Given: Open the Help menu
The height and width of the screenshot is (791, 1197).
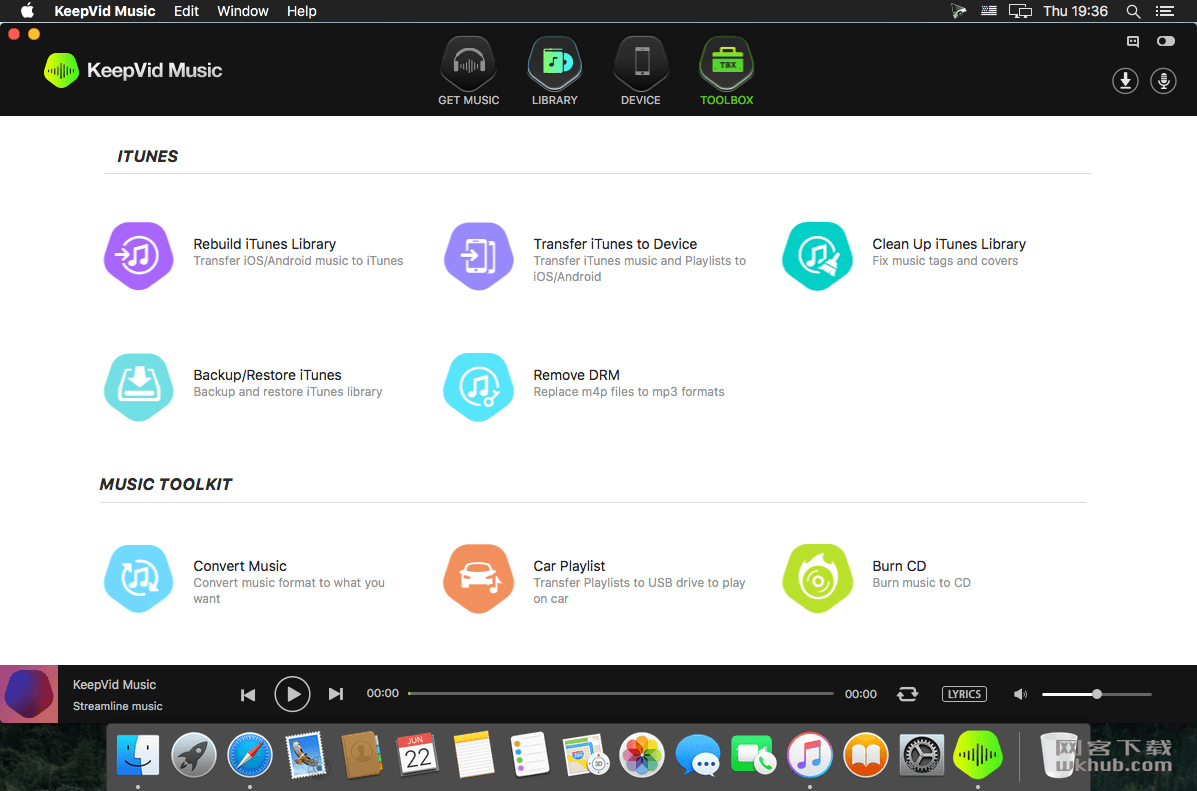Looking at the screenshot, I should (302, 11).
